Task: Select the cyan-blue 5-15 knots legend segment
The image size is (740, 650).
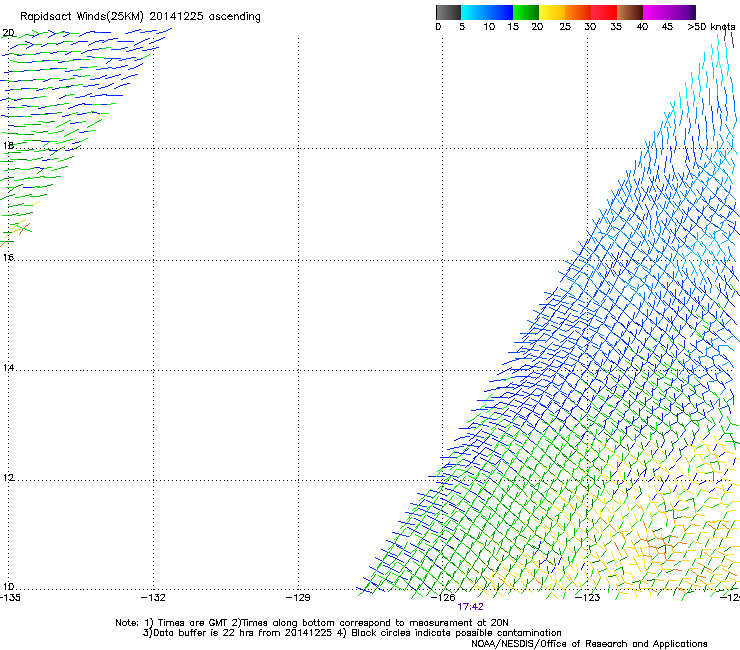Action: (487, 12)
